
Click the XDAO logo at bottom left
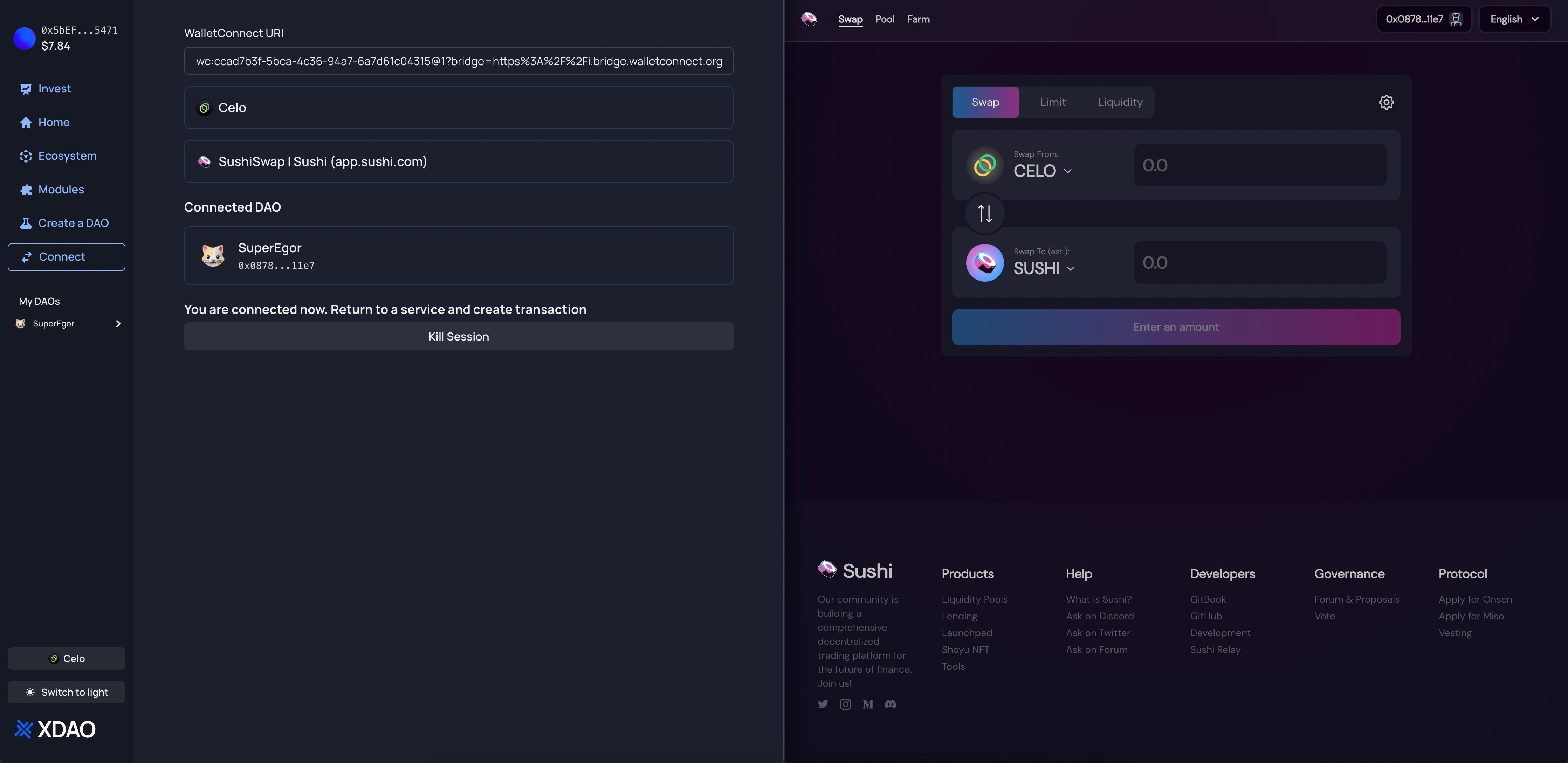coord(55,729)
